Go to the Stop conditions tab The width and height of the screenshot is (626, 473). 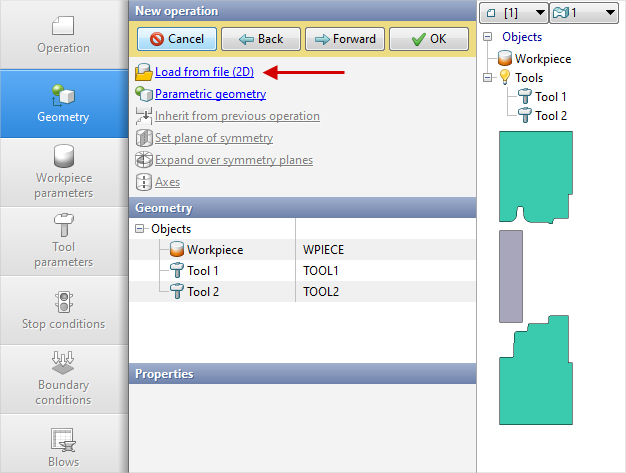(64, 310)
